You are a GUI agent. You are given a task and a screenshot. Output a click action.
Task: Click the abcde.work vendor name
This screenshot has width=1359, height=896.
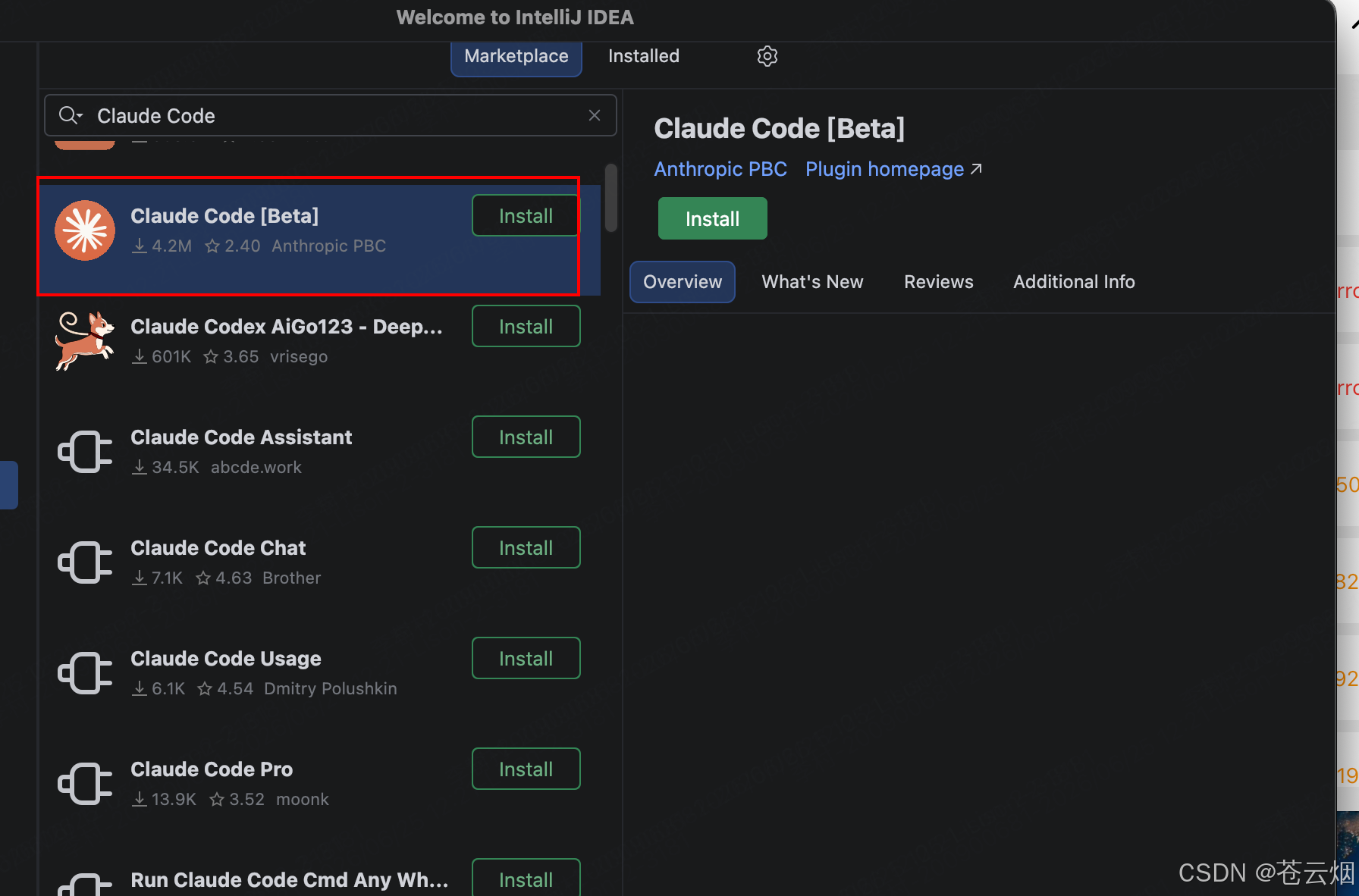(256, 468)
